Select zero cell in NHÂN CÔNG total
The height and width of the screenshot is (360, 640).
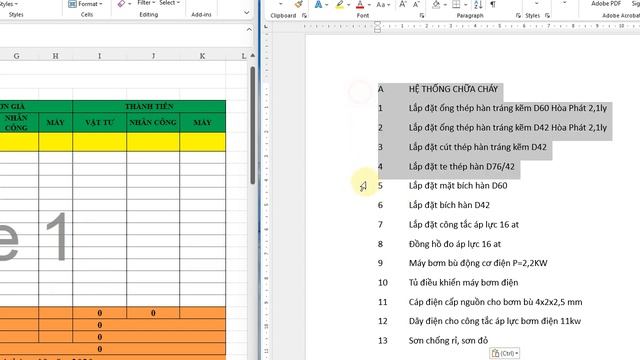point(153,313)
